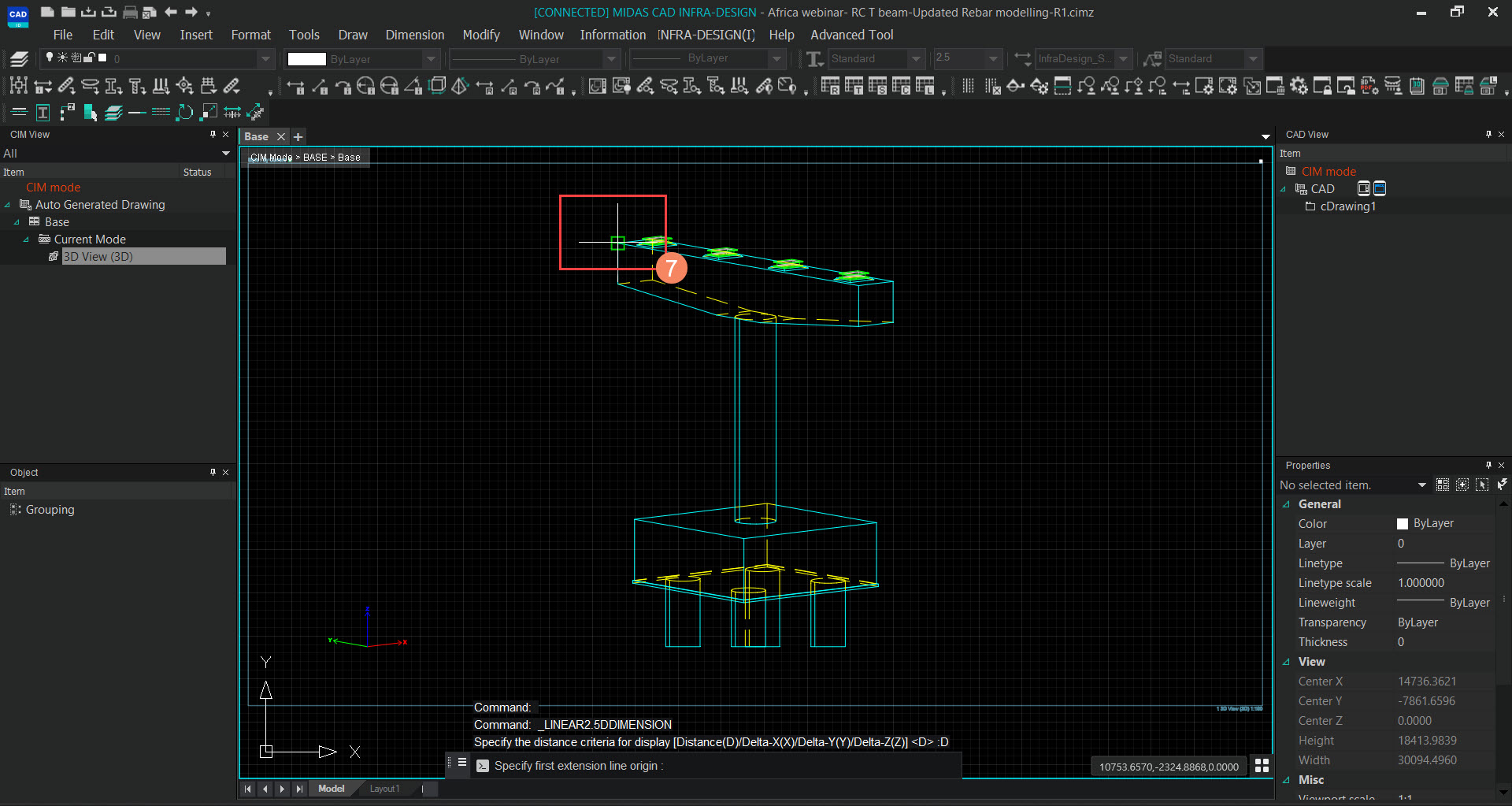
Task: Add a new drawing tab with plus button
Action: 298,136
